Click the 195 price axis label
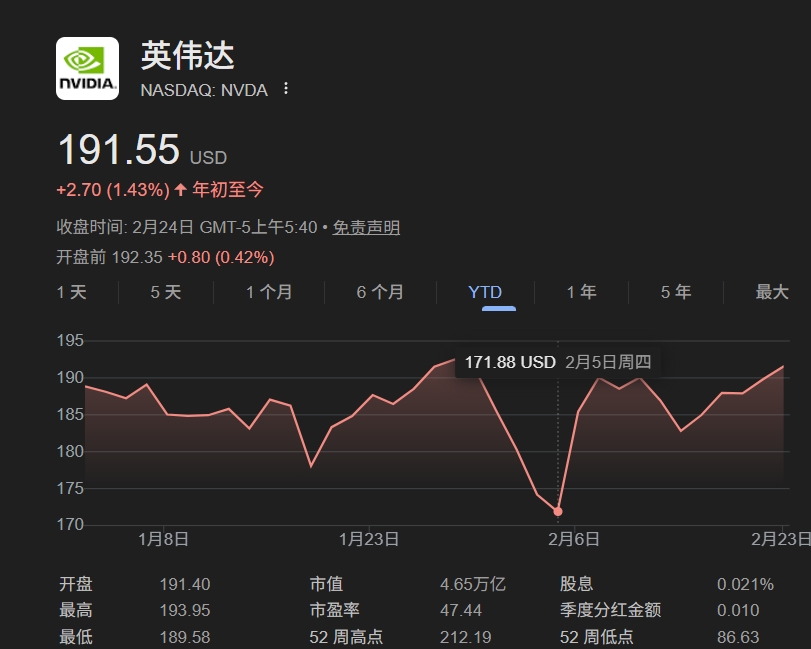 (70, 340)
